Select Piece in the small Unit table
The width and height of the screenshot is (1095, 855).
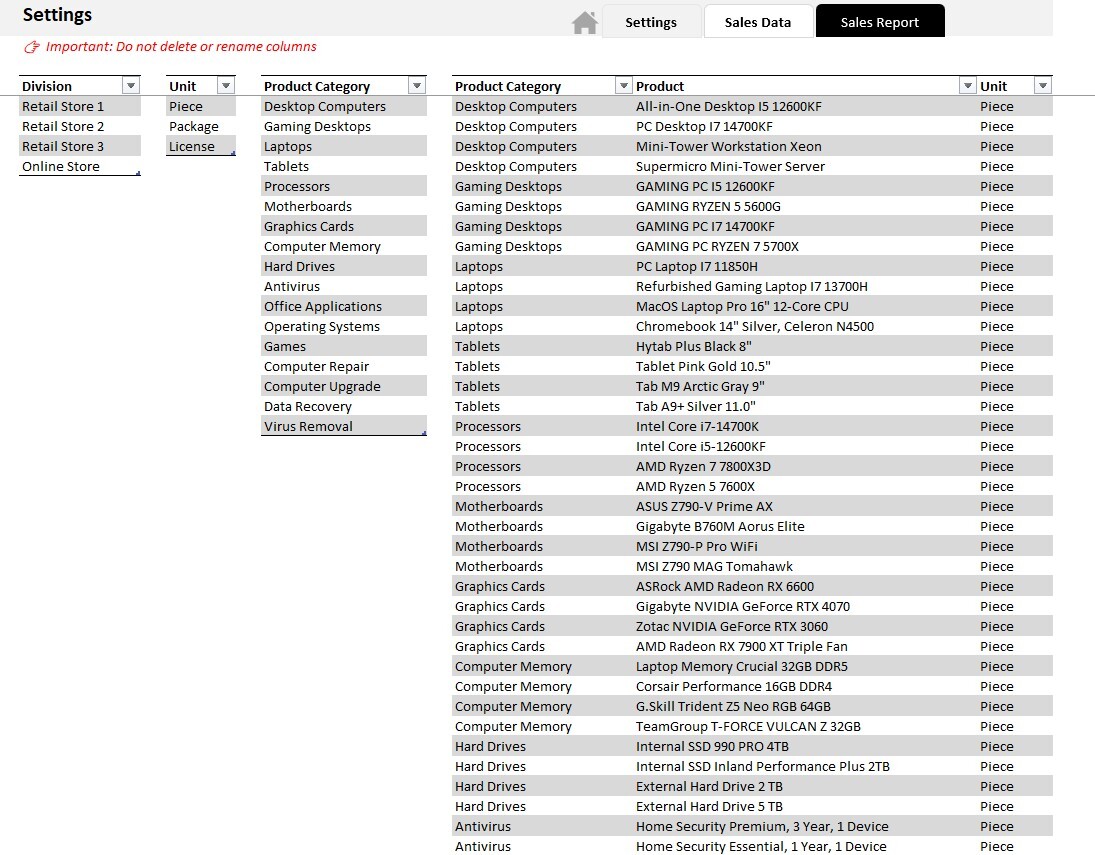[200, 106]
